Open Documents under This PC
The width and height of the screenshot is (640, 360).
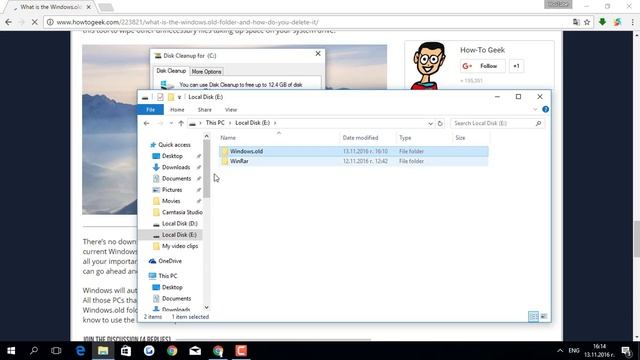click(x=176, y=299)
